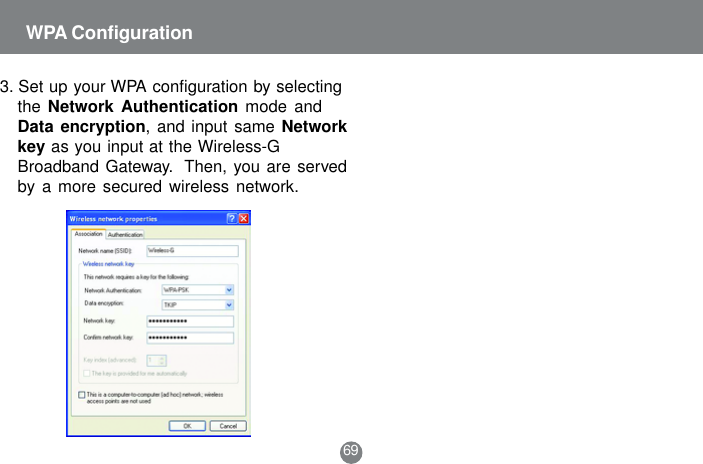Click the WPA Configuration heading

coord(109,33)
